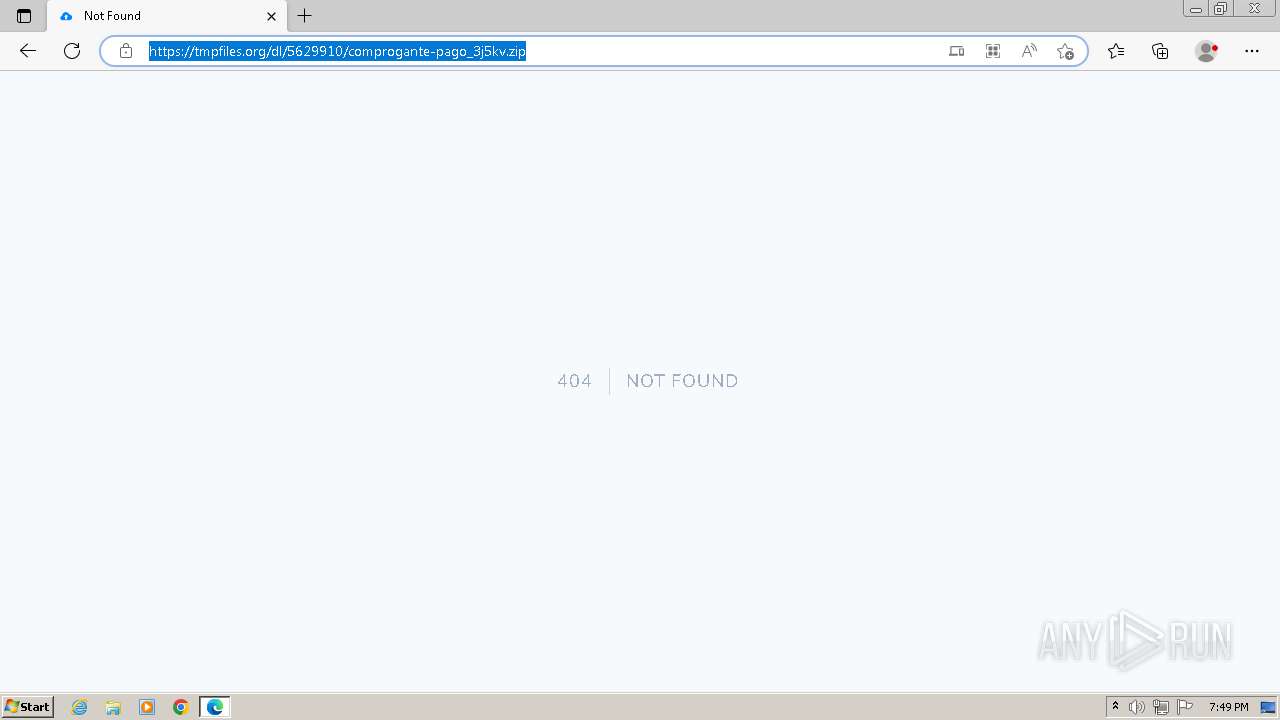Open the tab actions menu icon
The width and height of the screenshot is (1280, 720).
pos(24,16)
